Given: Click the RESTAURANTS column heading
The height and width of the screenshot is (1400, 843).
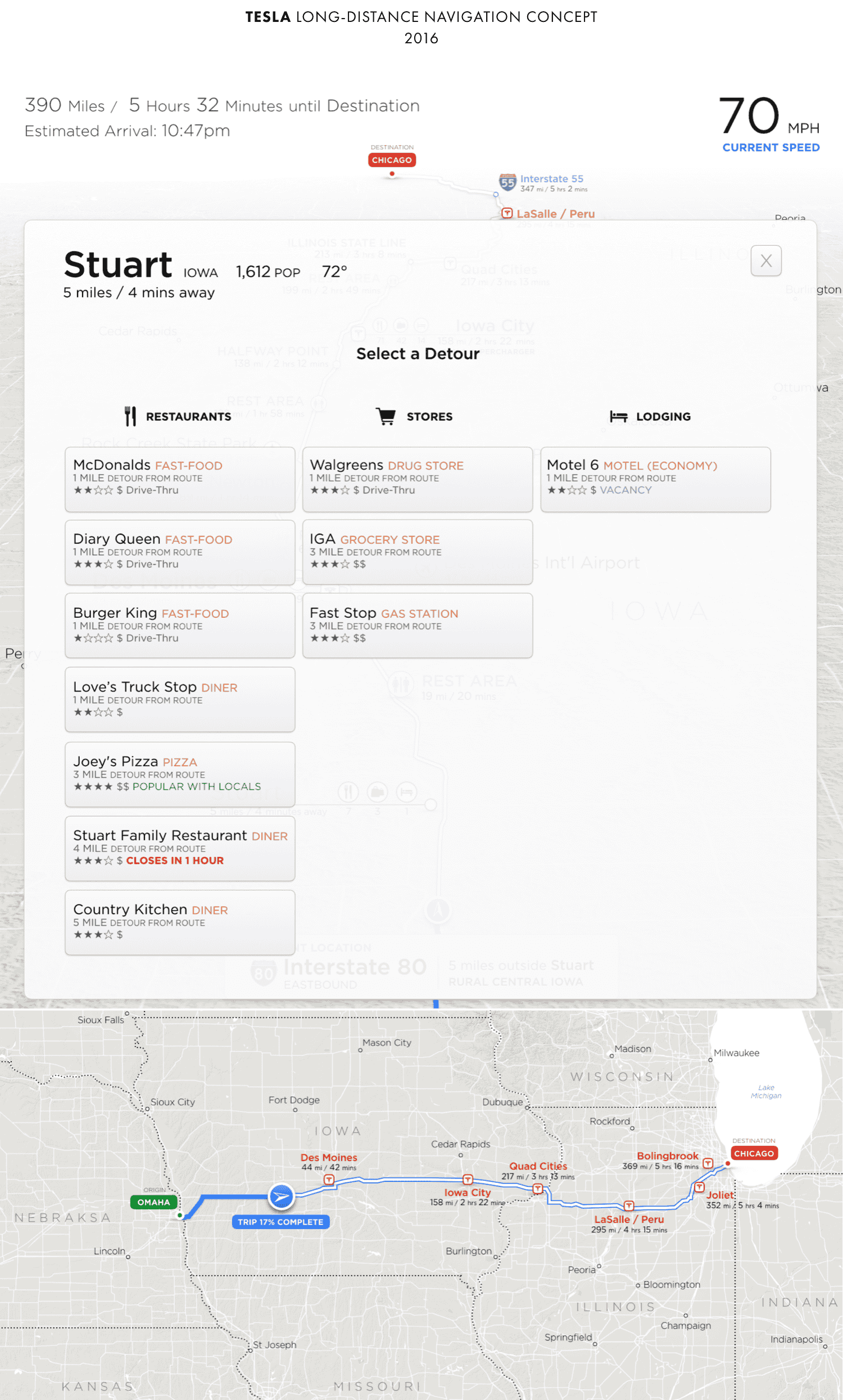Looking at the screenshot, I should tap(189, 417).
